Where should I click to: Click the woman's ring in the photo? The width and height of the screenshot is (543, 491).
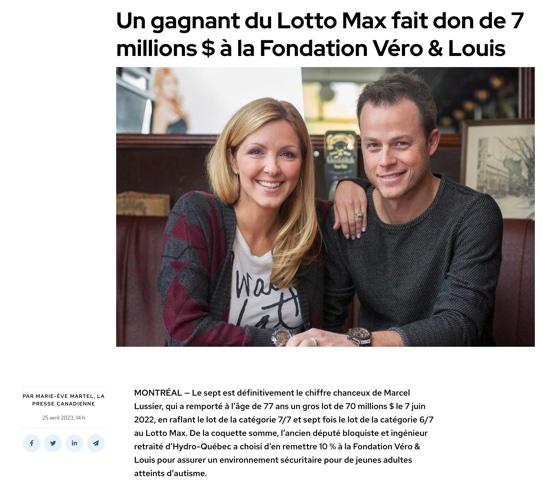point(359,214)
